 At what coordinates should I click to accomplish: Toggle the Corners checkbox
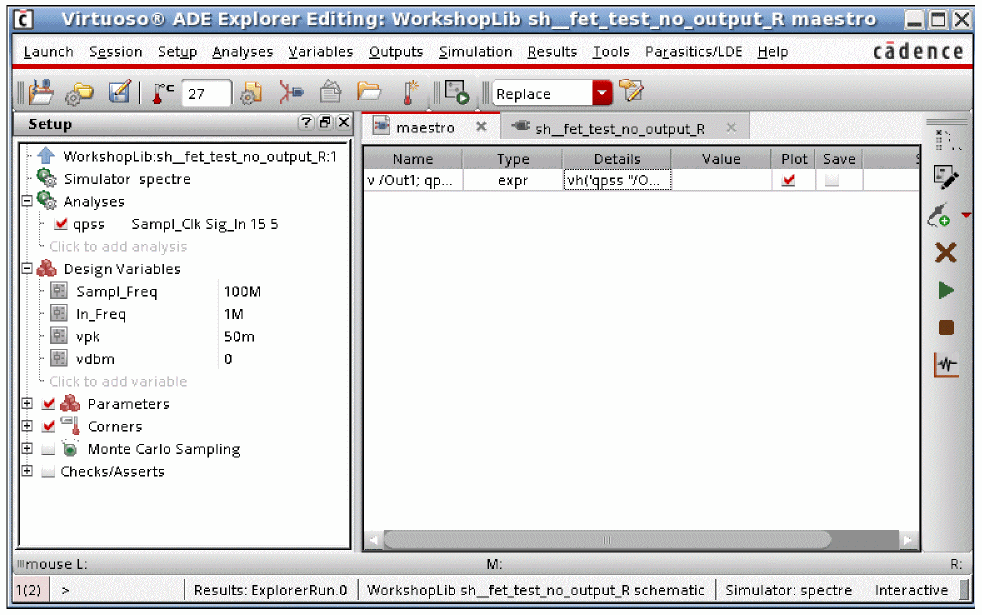48,426
